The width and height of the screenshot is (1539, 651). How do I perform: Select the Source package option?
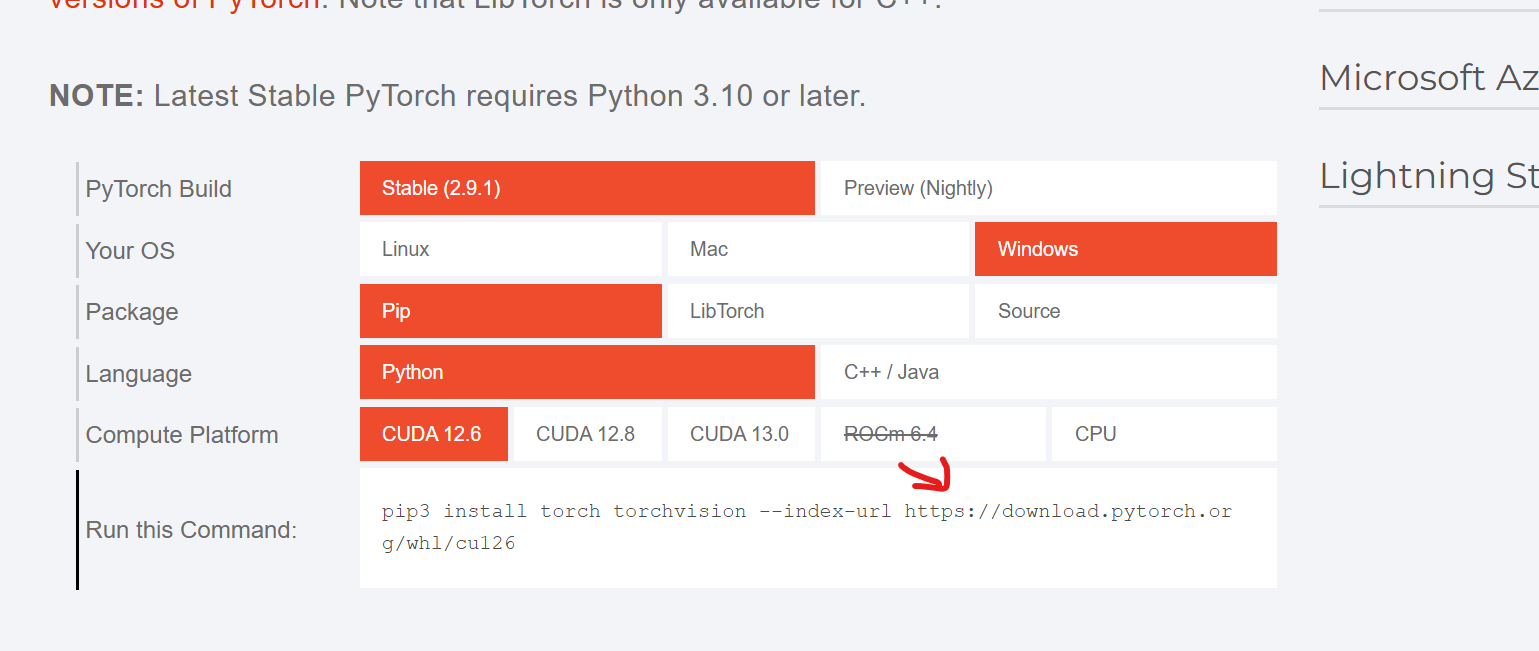(x=1126, y=311)
